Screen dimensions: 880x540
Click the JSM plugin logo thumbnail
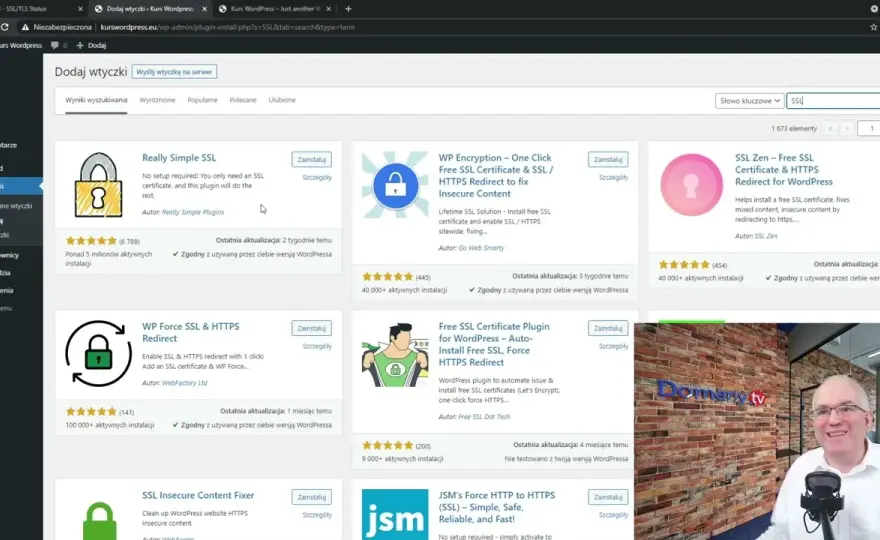point(395,514)
